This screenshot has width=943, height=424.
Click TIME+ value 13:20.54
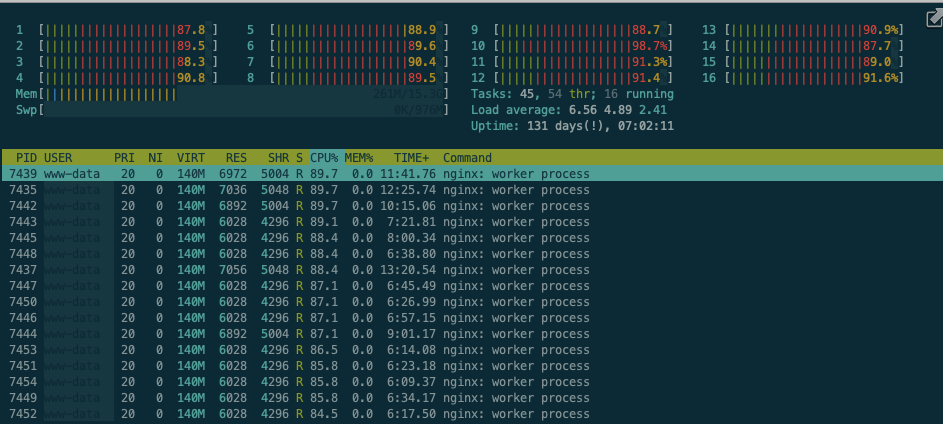click(408, 270)
